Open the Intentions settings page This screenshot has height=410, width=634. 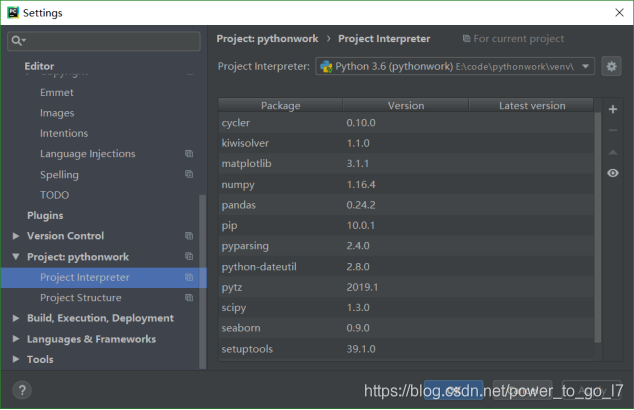point(64,133)
